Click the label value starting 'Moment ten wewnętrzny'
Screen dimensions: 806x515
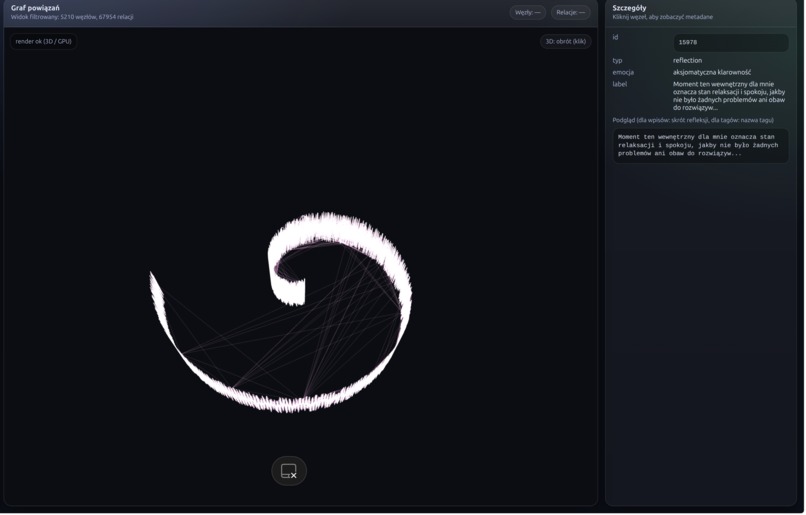coord(729,96)
